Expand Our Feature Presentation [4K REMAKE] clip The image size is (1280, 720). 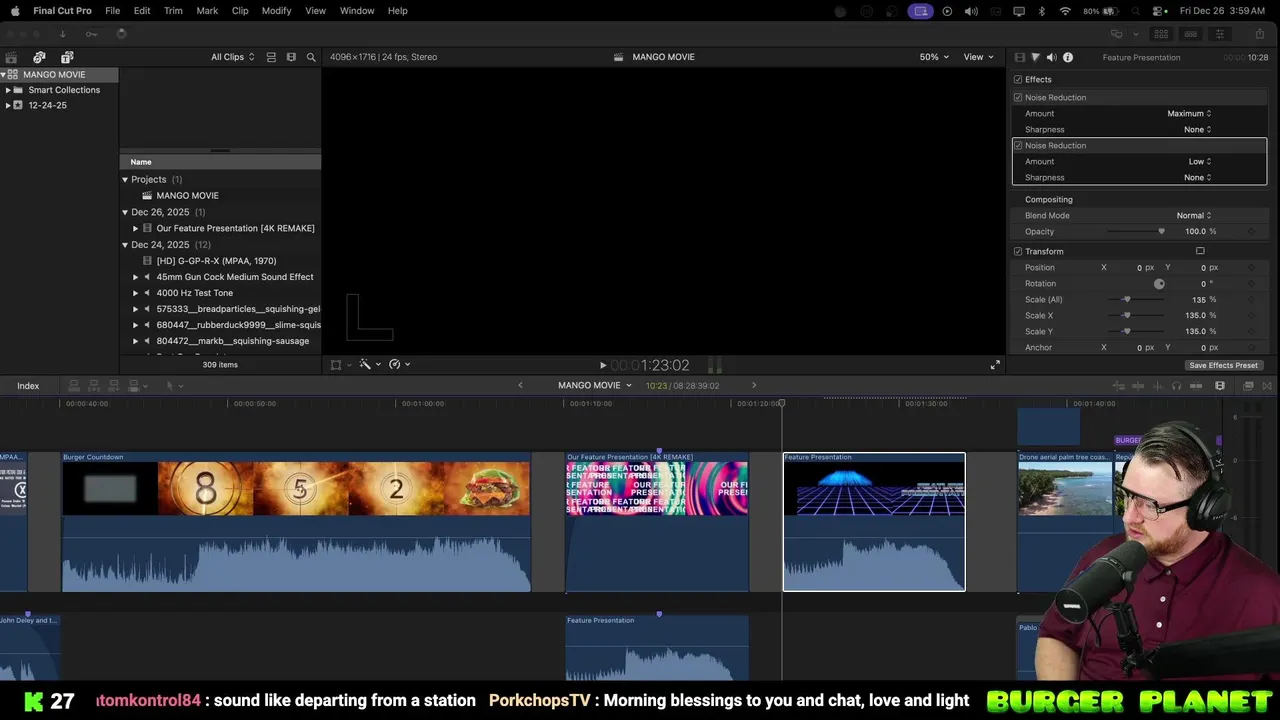pyautogui.click(x=136, y=229)
